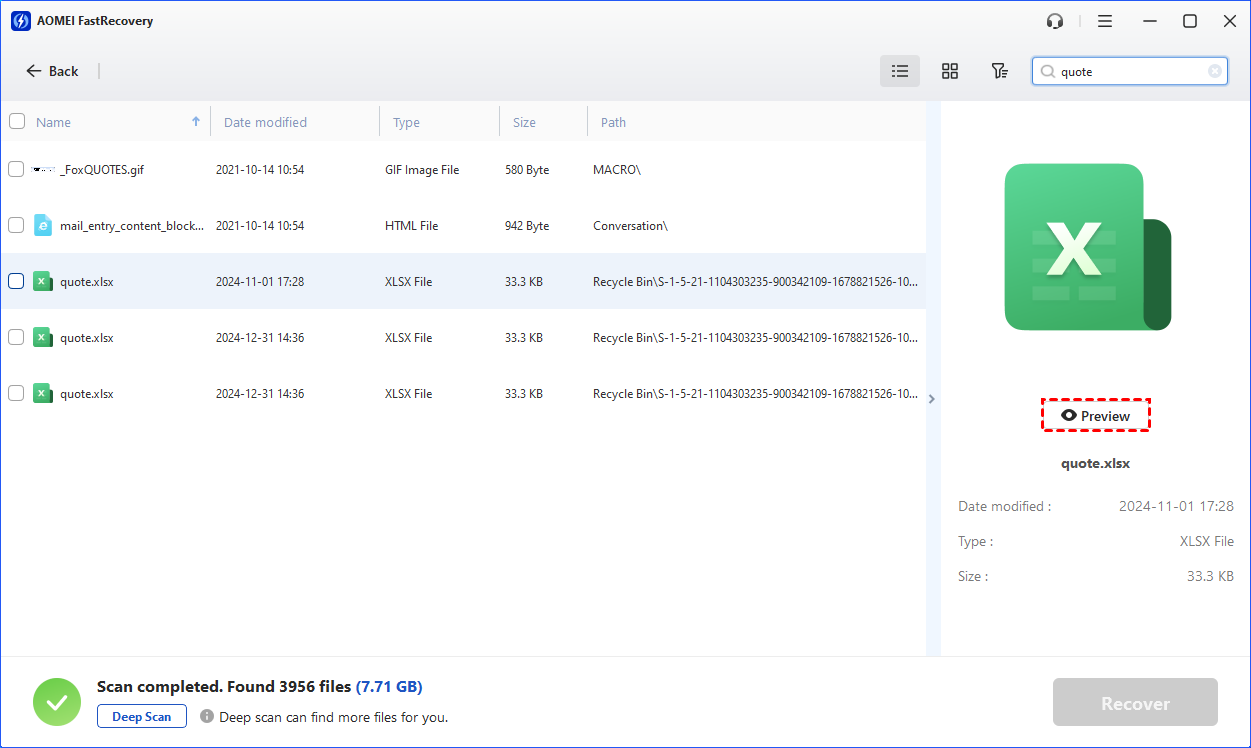Tick the select-all checkbox in header
The width and height of the screenshot is (1251, 748).
pos(17,121)
